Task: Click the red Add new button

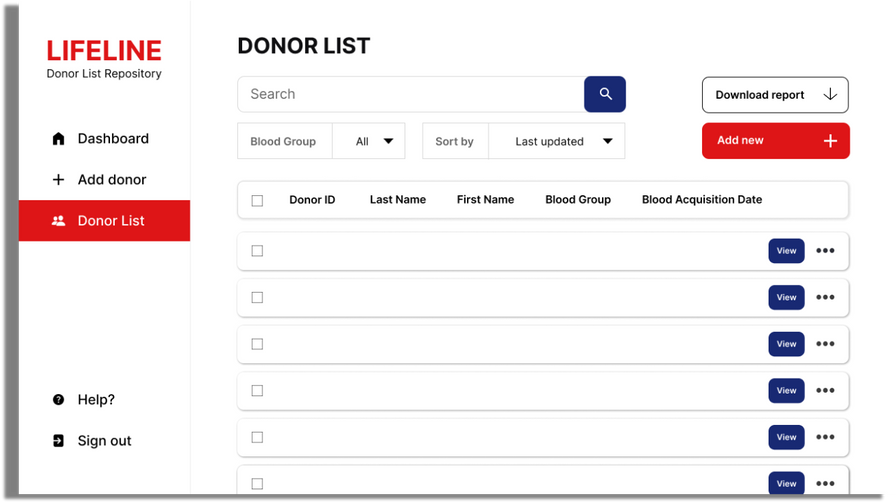Action: pyautogui.click(x=775, y=141)
